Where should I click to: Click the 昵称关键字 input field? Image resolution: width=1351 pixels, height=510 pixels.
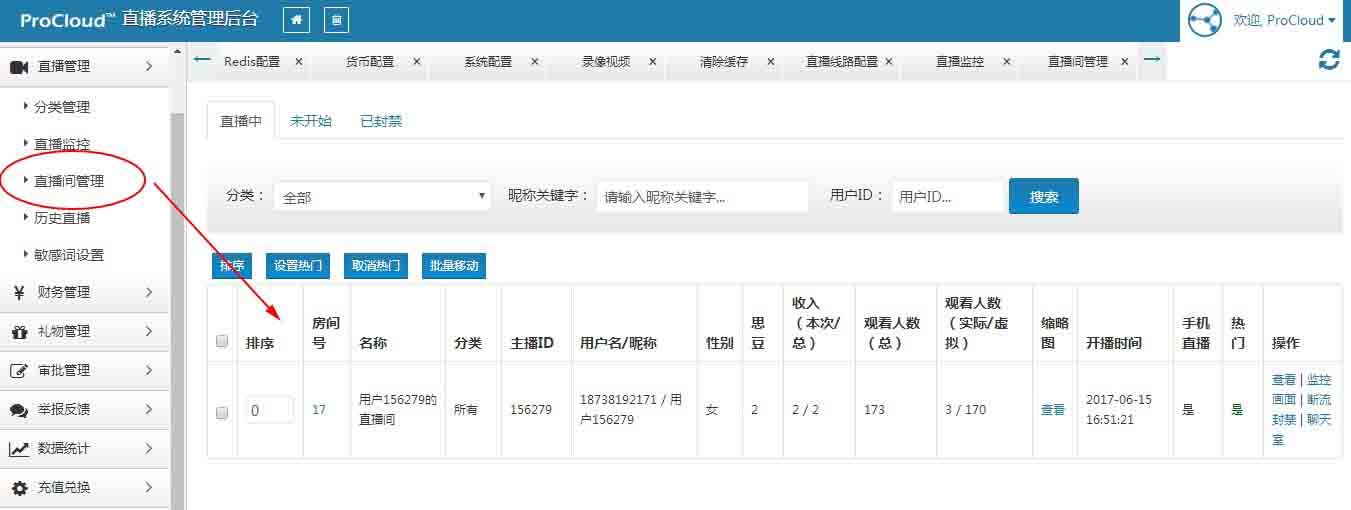(702, 197)
